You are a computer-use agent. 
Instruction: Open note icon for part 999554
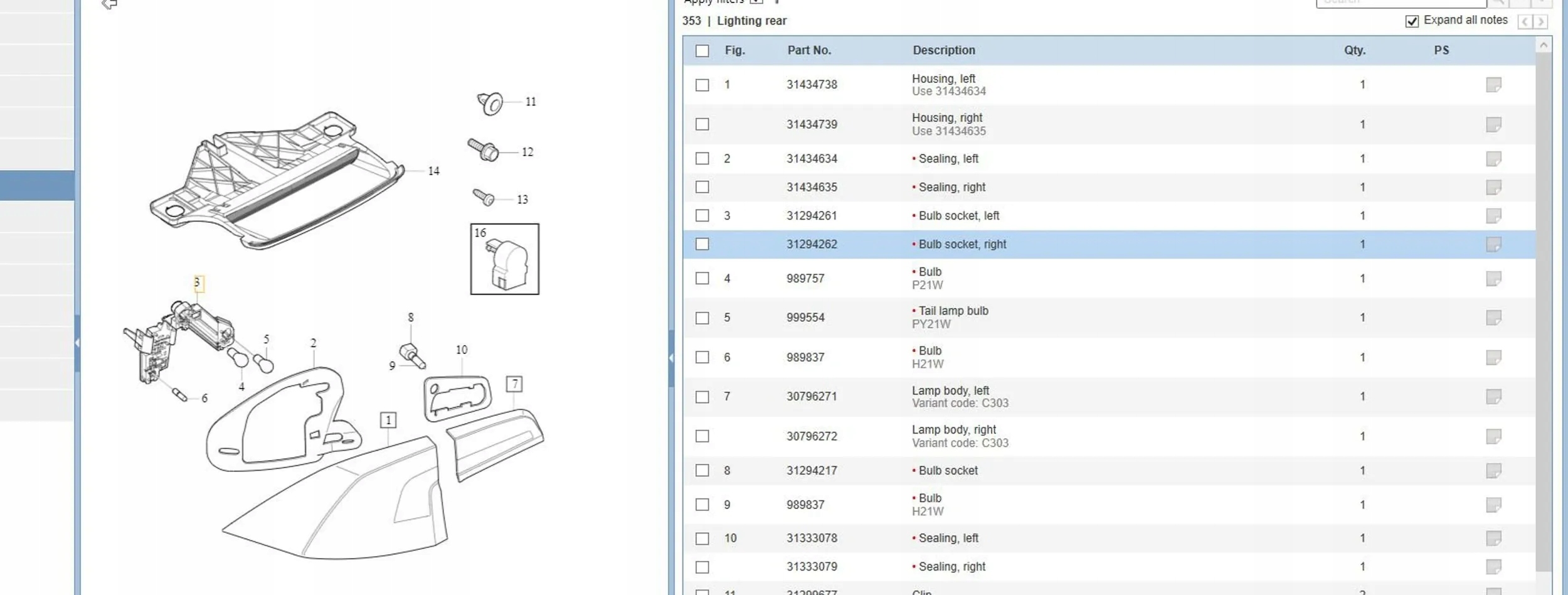tap(1493, 318)
